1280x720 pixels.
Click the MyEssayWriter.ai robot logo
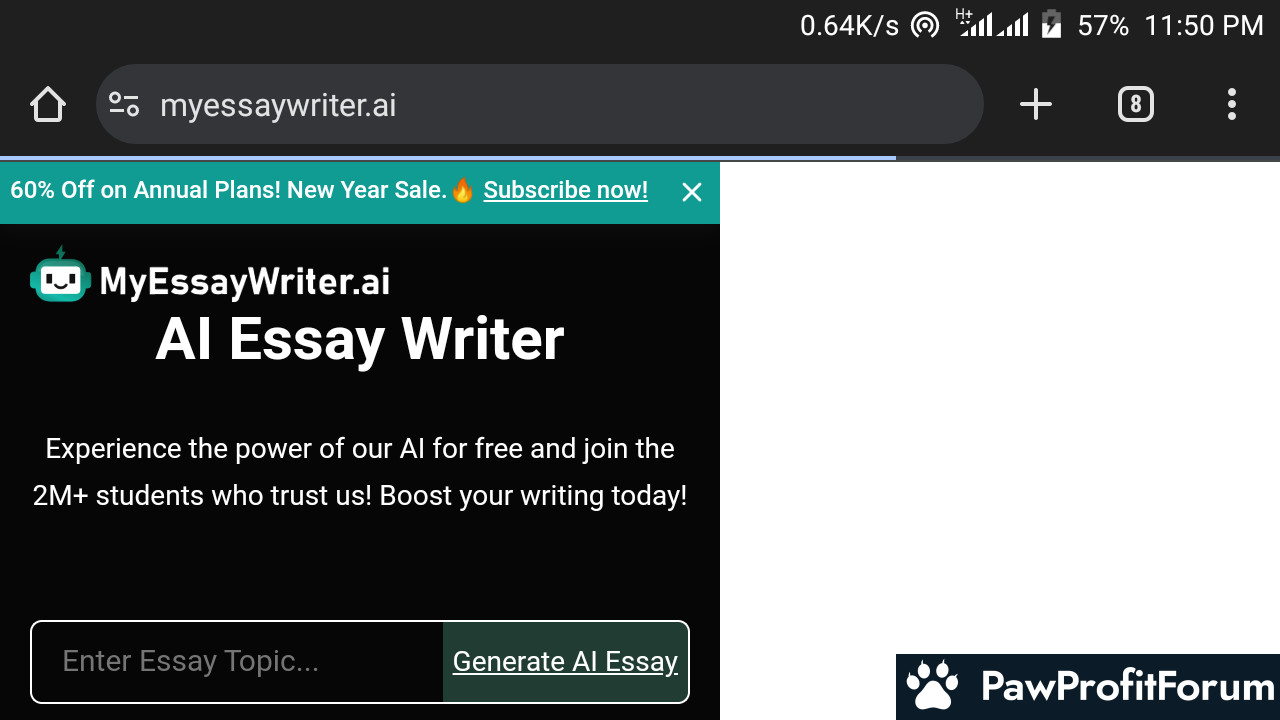click(60, 275)
